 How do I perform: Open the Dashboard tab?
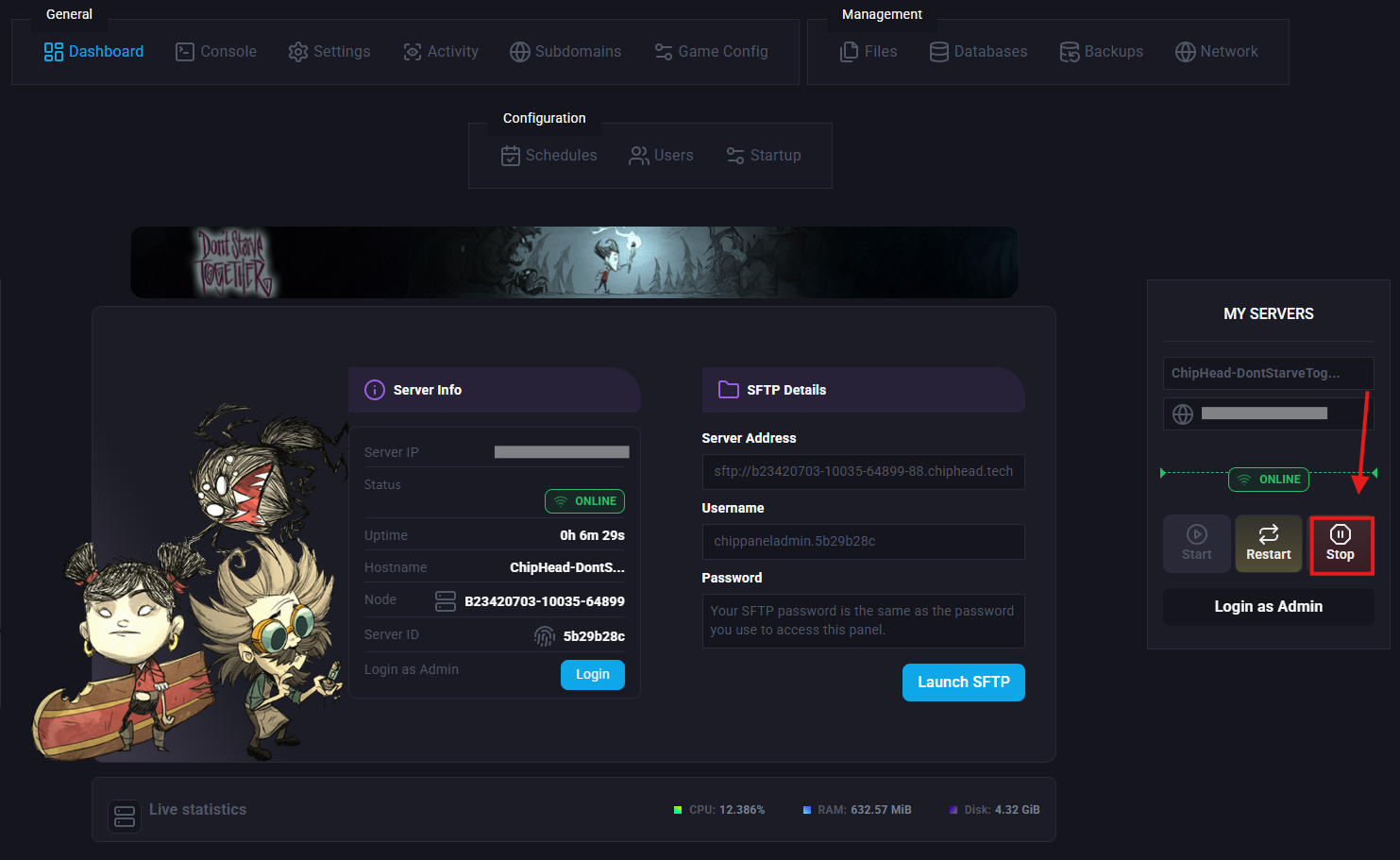pyautogui.click(x=93, y=52)
